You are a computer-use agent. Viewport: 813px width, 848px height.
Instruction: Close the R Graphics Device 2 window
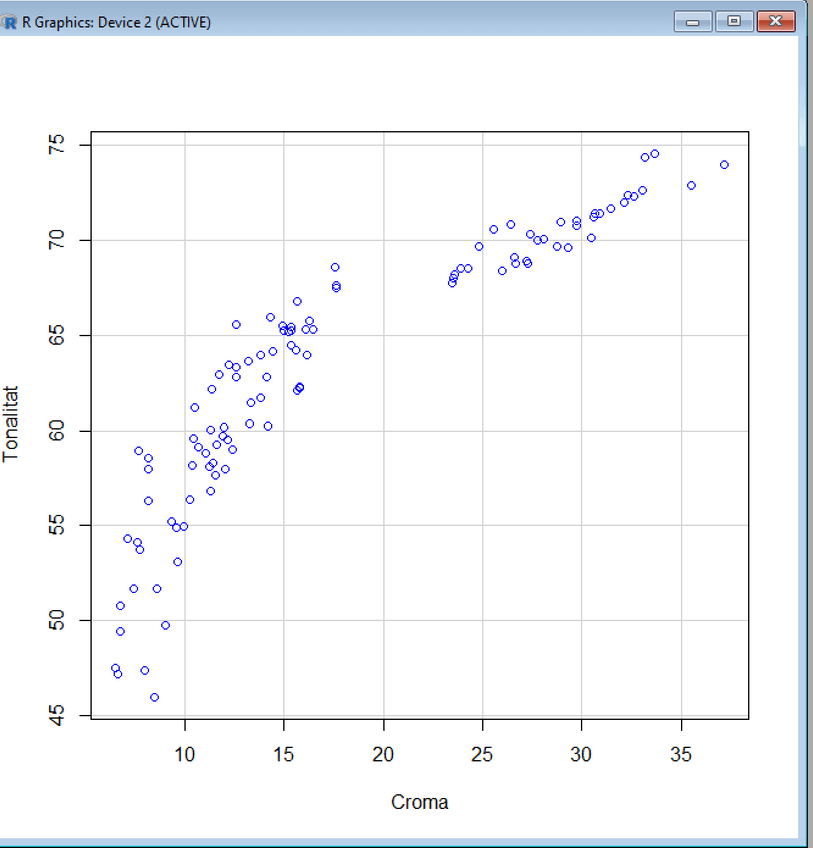coord(776,22)
